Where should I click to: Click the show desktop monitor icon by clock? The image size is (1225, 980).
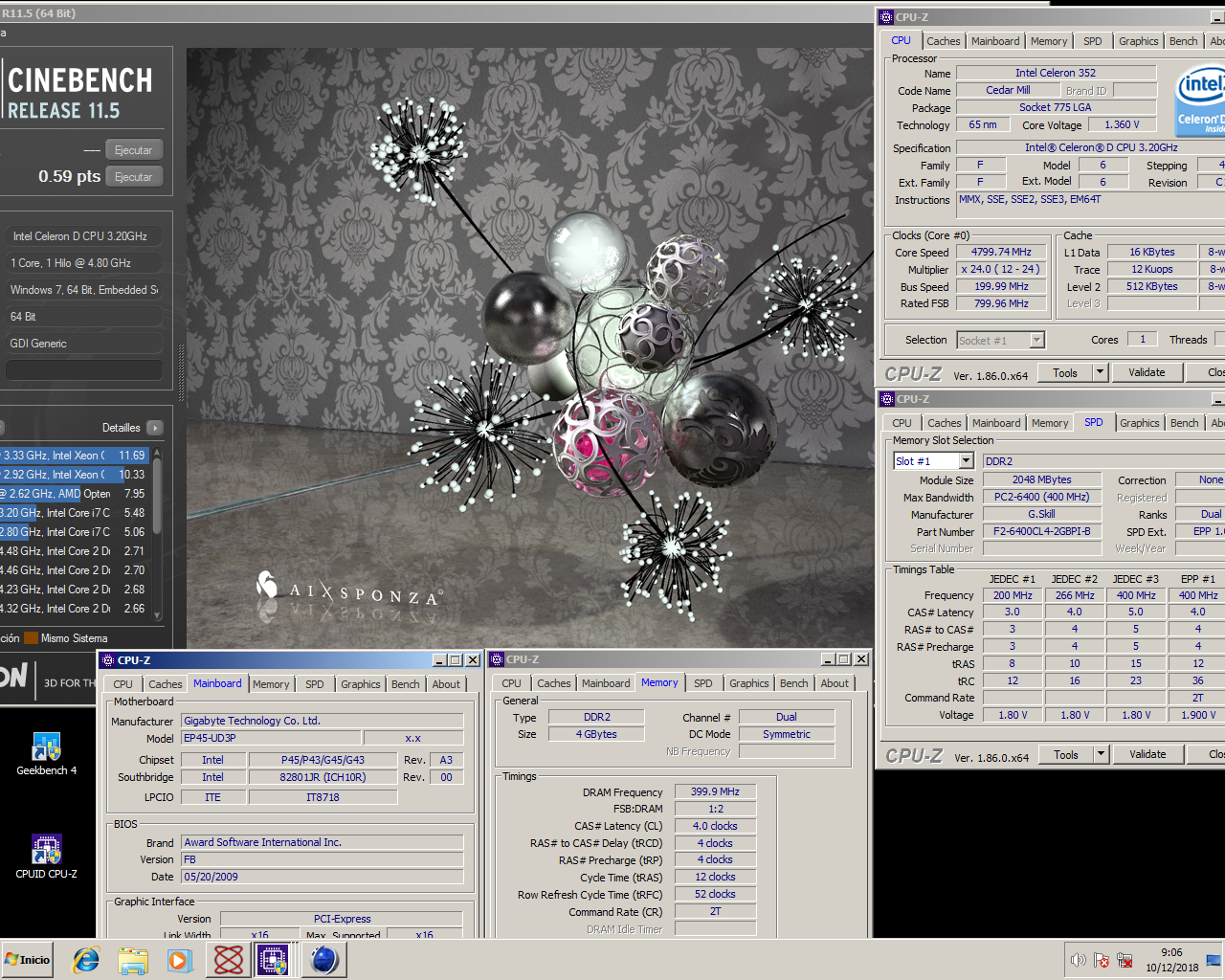[1214, 960]
